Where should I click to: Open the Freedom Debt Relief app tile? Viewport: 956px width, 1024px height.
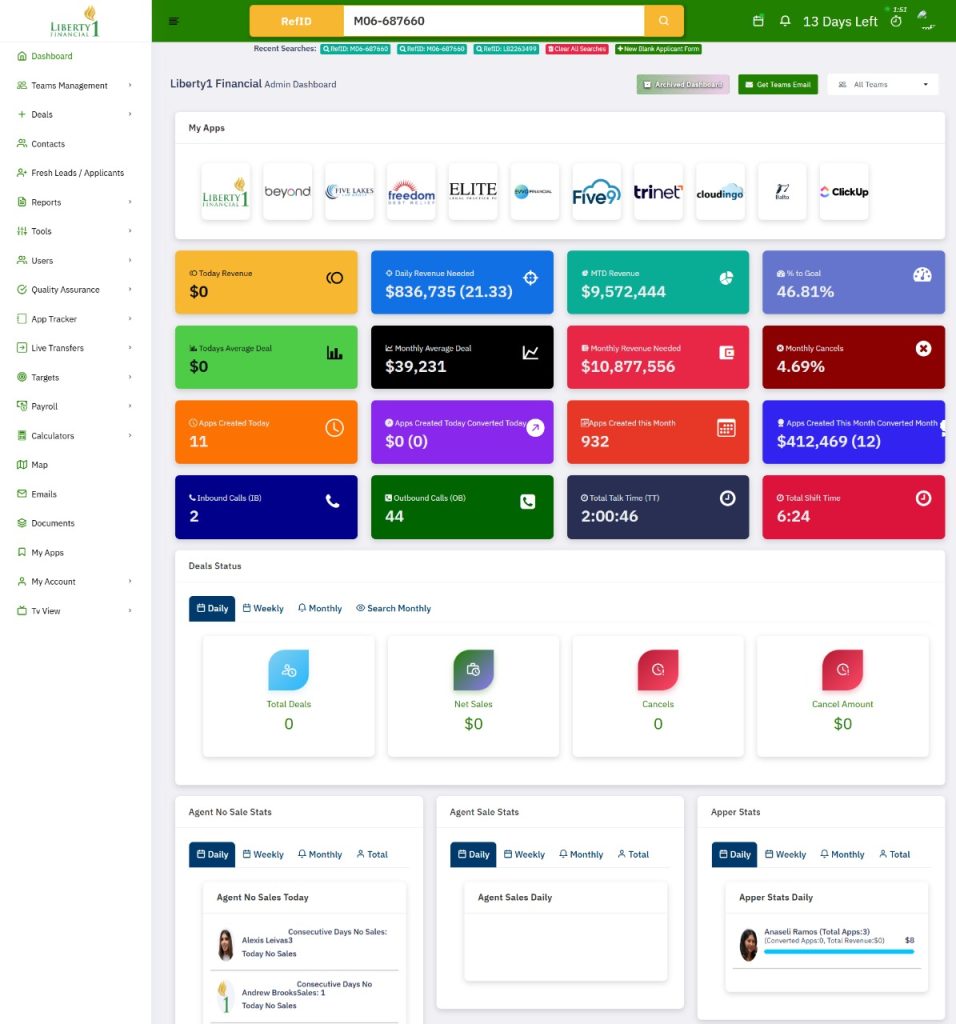tap(411, 192)
